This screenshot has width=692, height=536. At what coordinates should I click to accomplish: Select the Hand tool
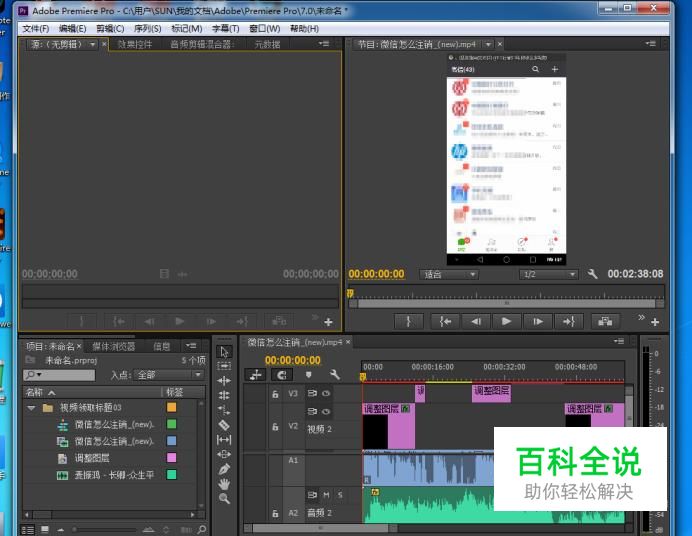click(224, 484)
